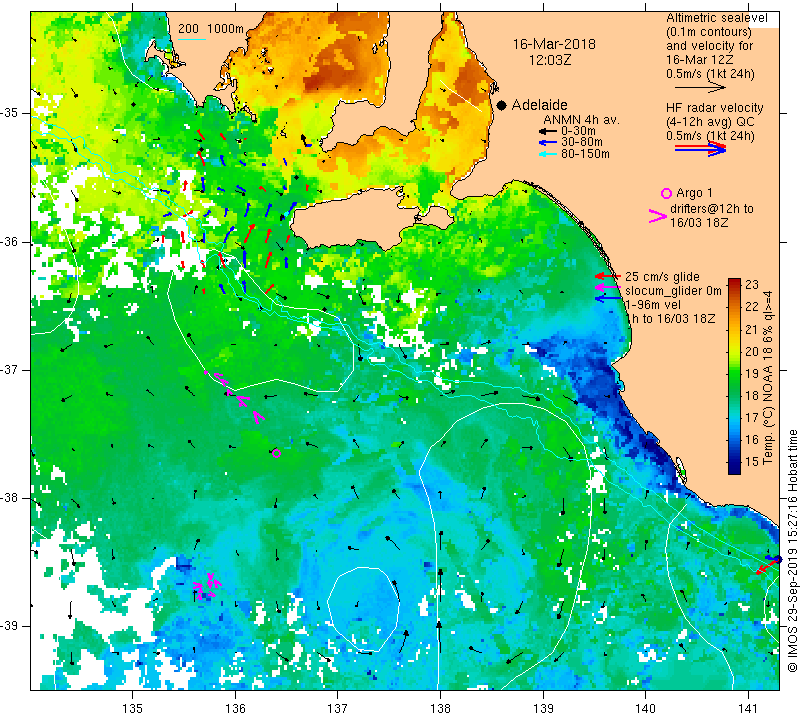
Task: Click the 'Argo 1' legend label
Action: pyautogui.click(x=694, y=193)
